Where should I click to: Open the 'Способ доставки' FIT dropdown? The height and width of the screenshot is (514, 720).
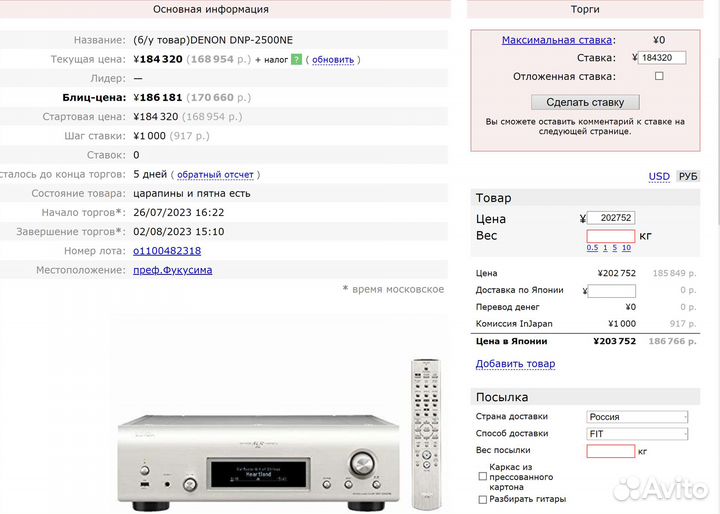coord(637,434)
